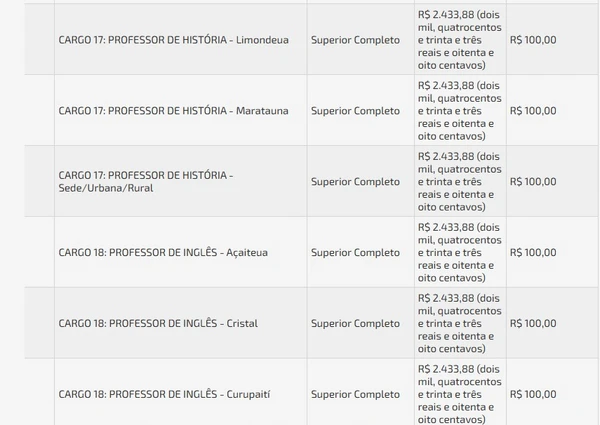Click Superior Completo in the Açaiteua row

click(x=355, y=252)
